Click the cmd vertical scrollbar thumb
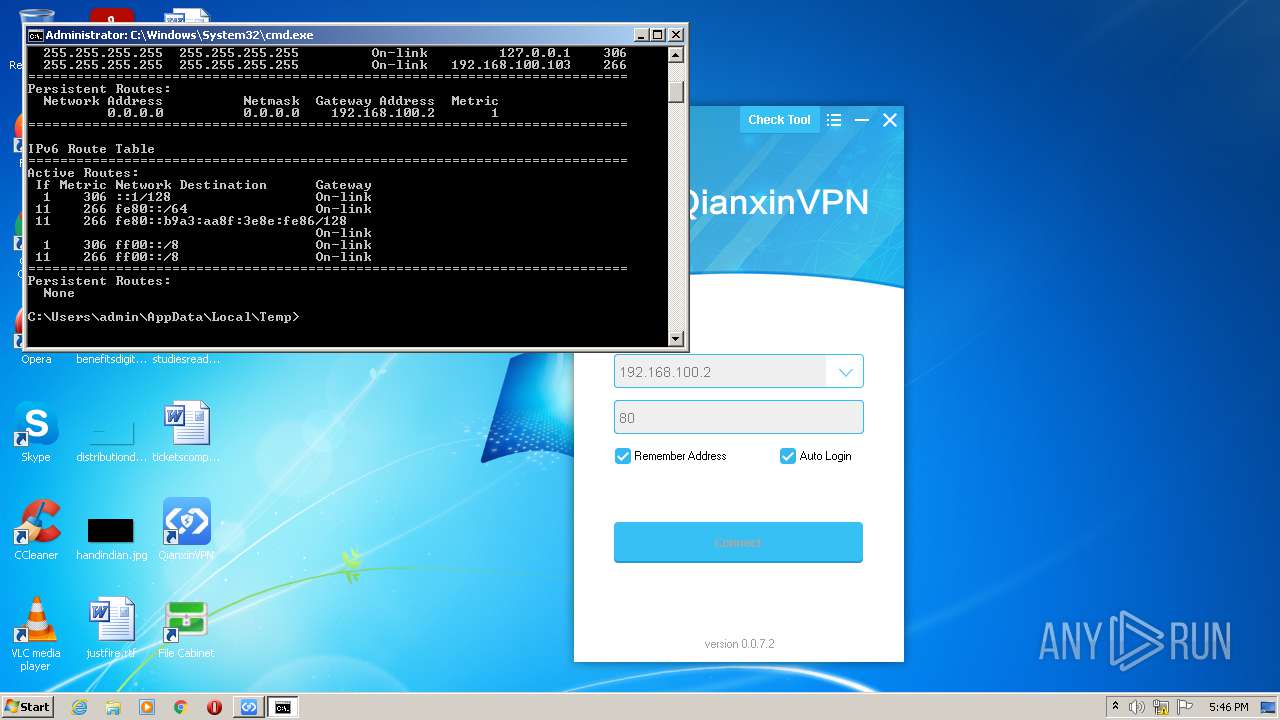The image size is (1280, 720). point(676,91)
